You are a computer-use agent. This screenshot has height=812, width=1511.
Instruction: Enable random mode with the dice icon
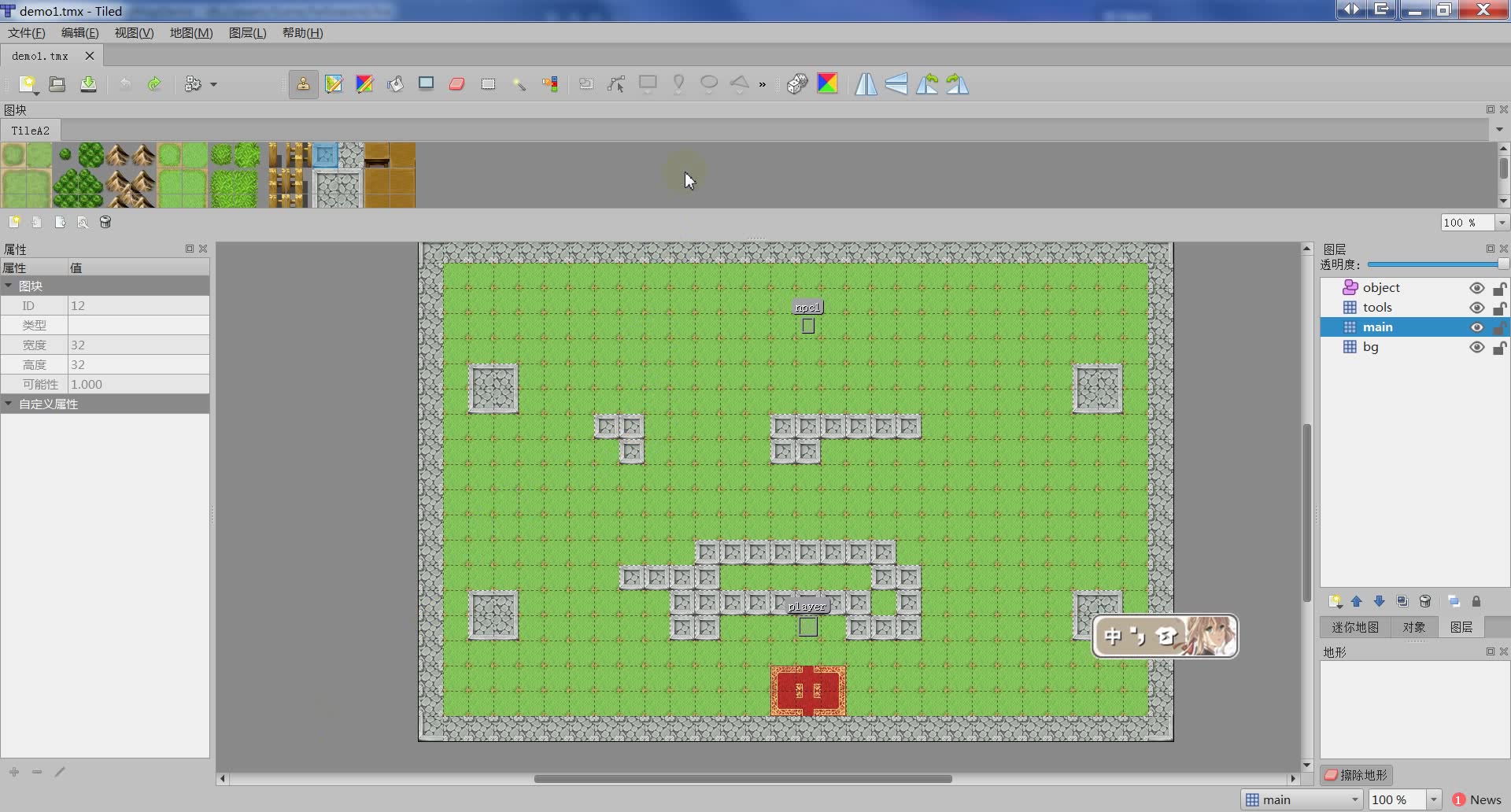click(x=797, y=84)
